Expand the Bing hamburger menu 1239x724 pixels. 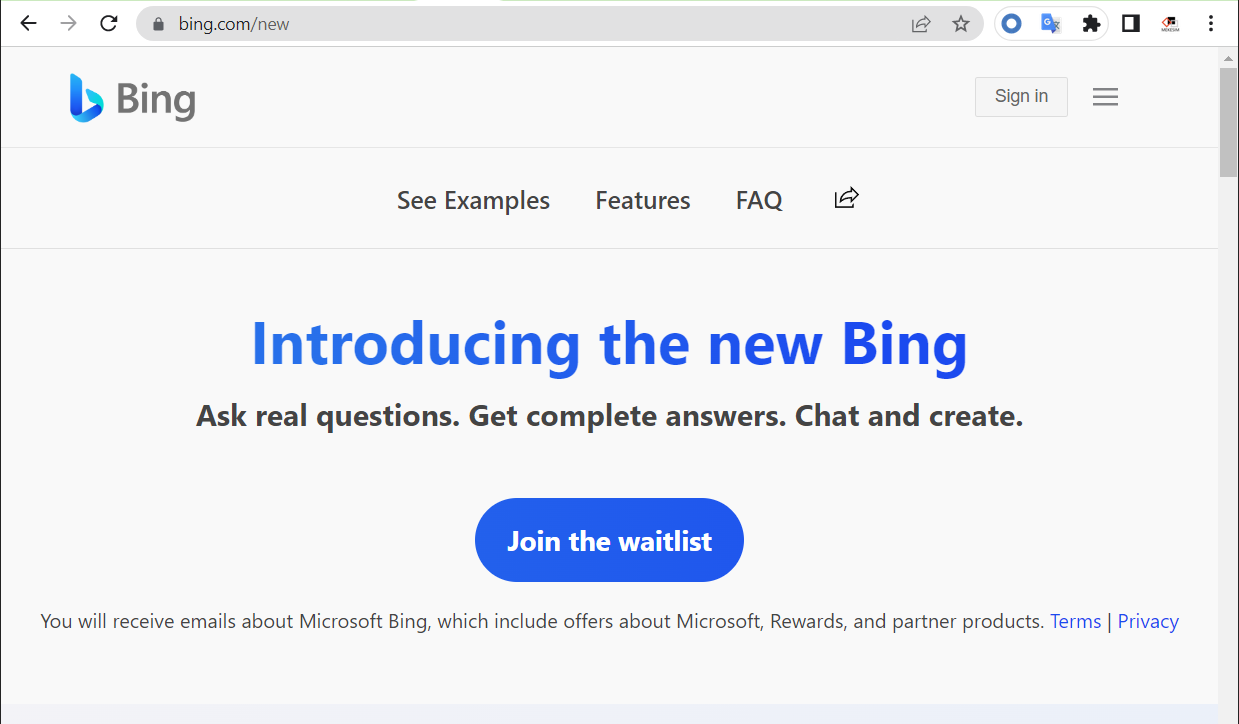click(x=1105, y=97)
